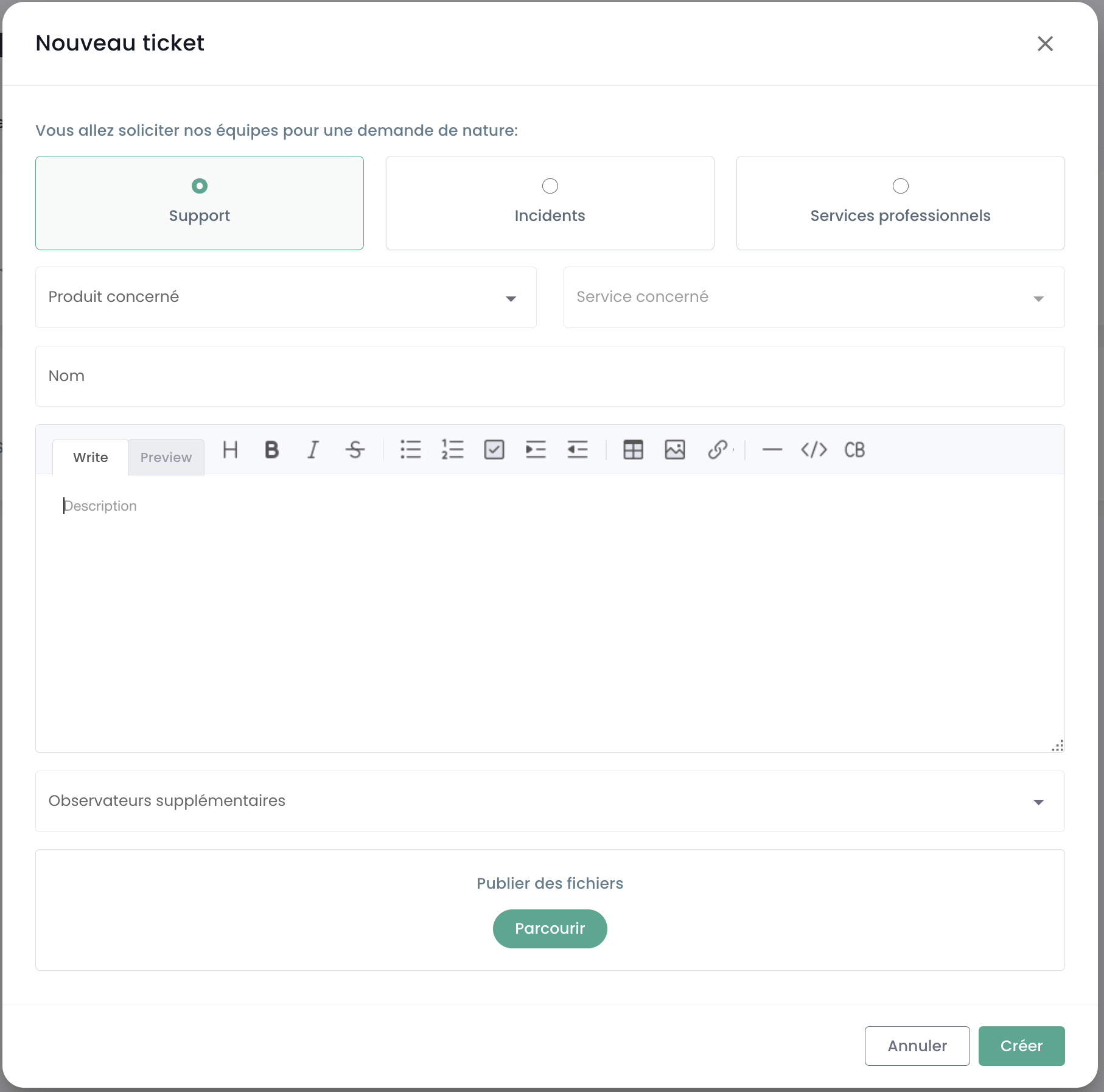
Task: Choose Services professionnels request type
Action: (x=900, y=203)
